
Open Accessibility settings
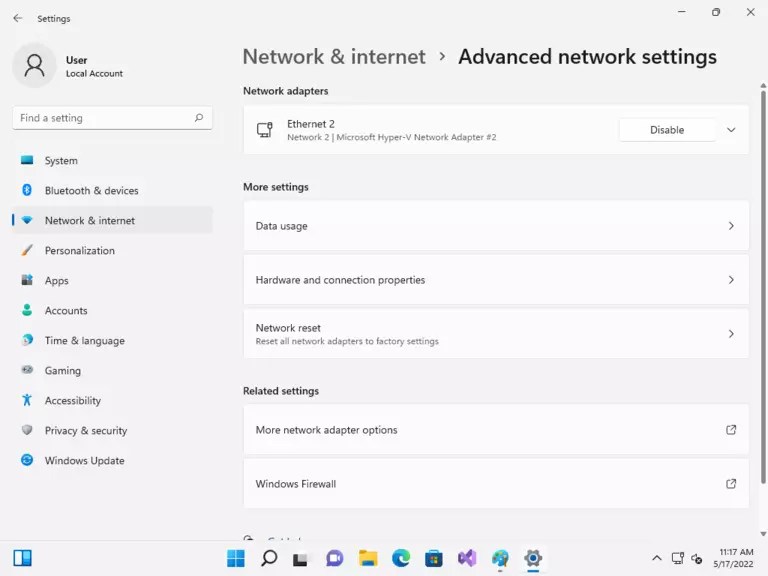tap(113, 401)
